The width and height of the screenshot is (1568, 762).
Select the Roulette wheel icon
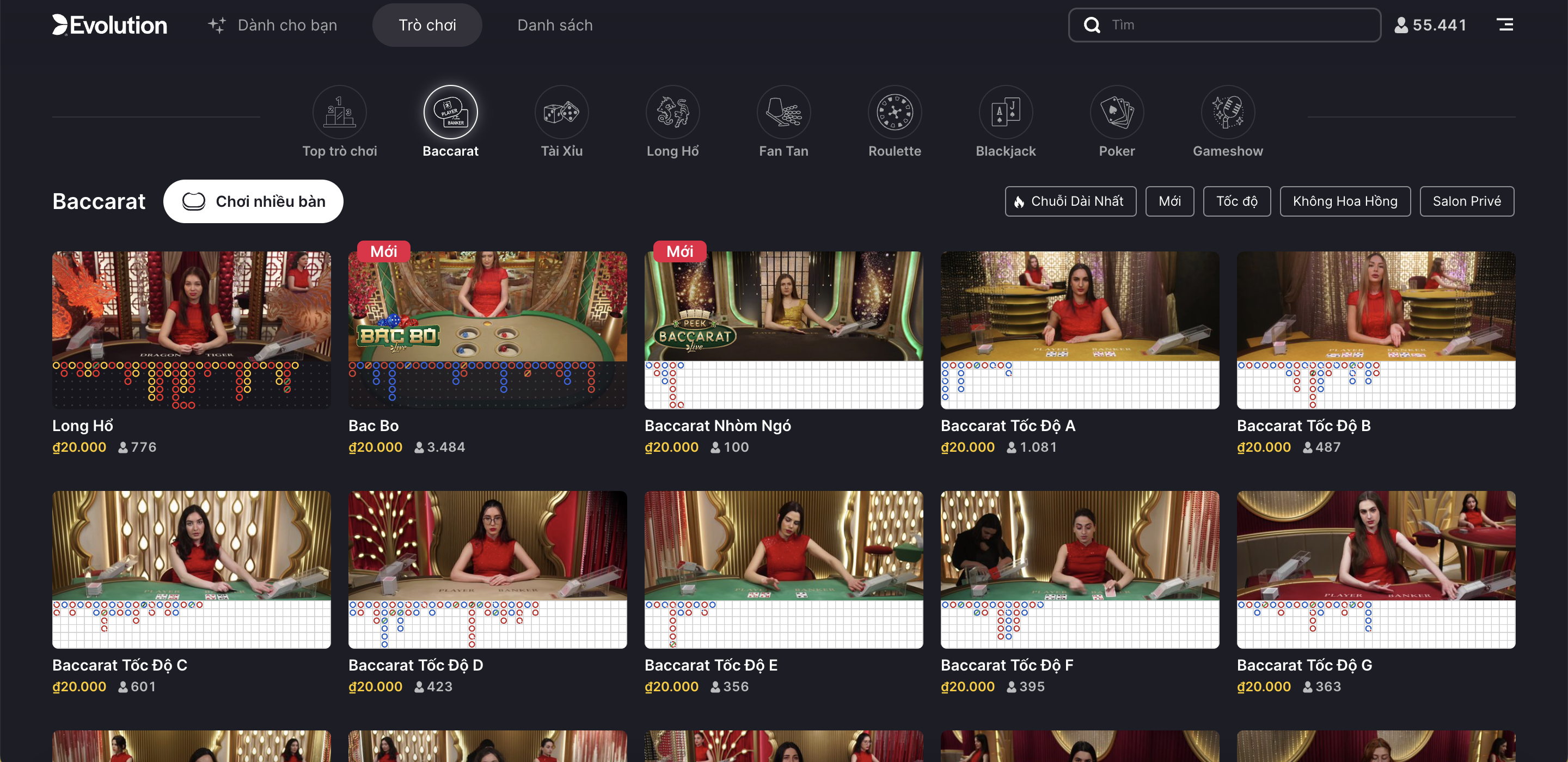coord(895,112)
